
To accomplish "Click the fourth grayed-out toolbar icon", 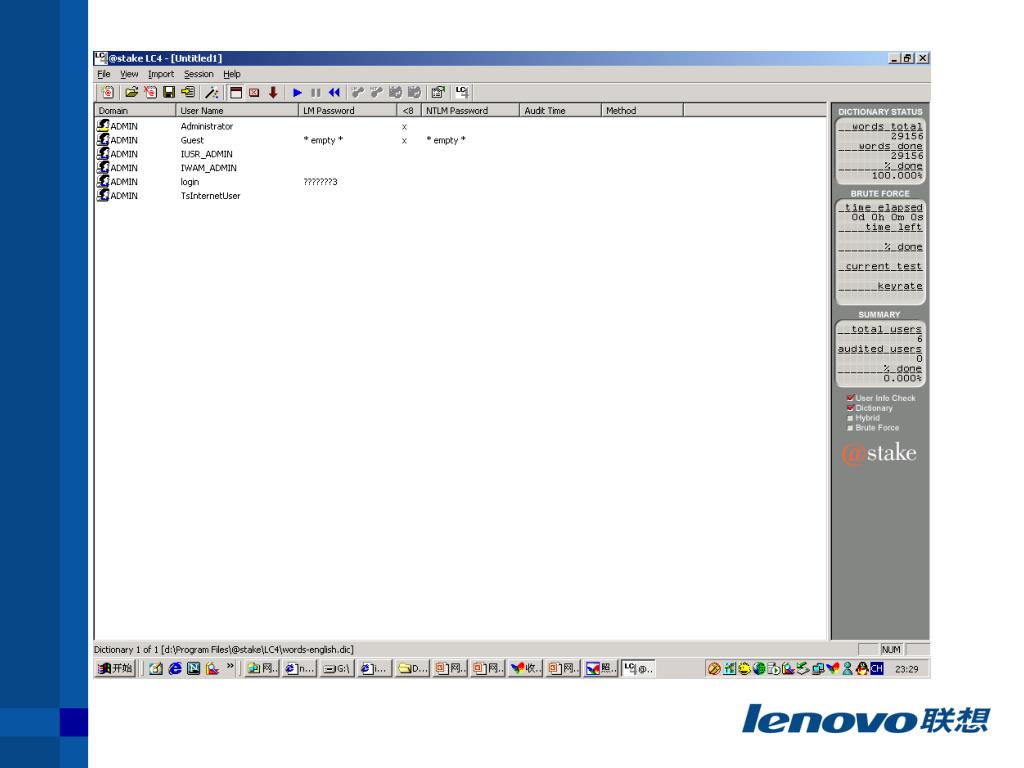I will 414,93.
